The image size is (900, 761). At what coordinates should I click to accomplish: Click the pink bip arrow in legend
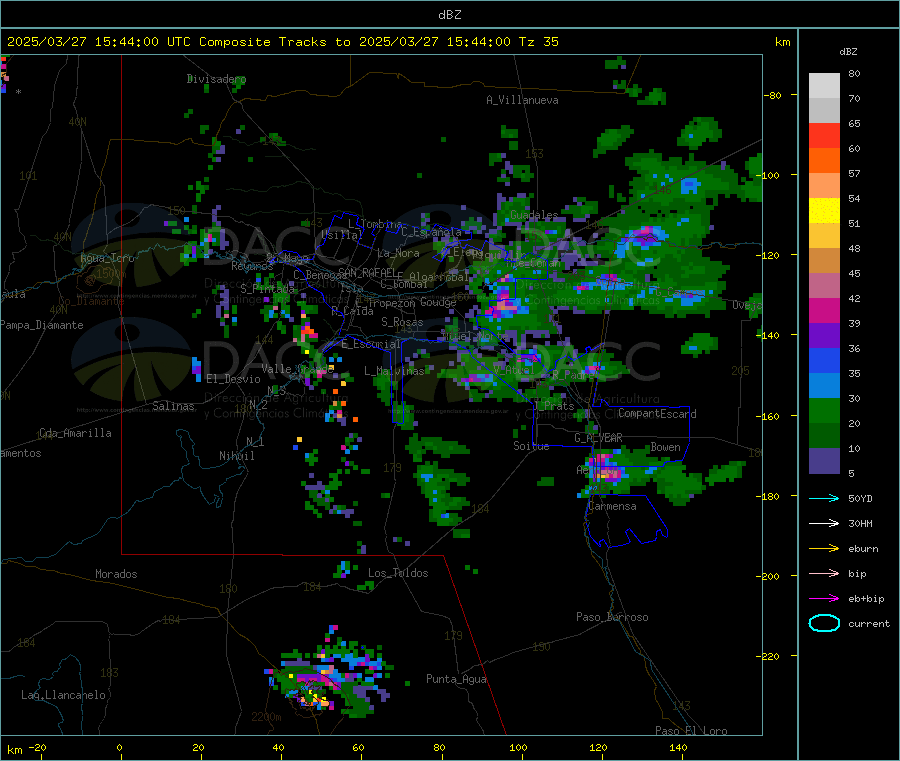[x=824, y=573]
